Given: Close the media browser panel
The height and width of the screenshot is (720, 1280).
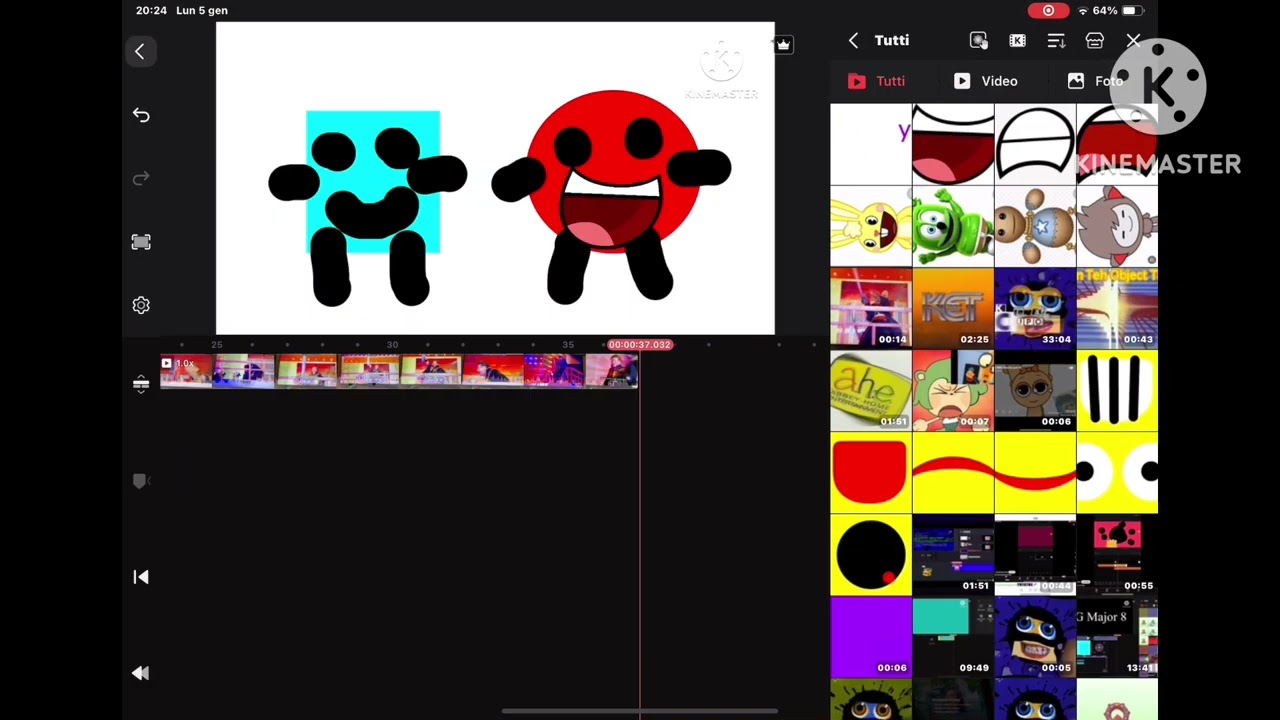Looking at the screenshot, I should click(1133, 41).
